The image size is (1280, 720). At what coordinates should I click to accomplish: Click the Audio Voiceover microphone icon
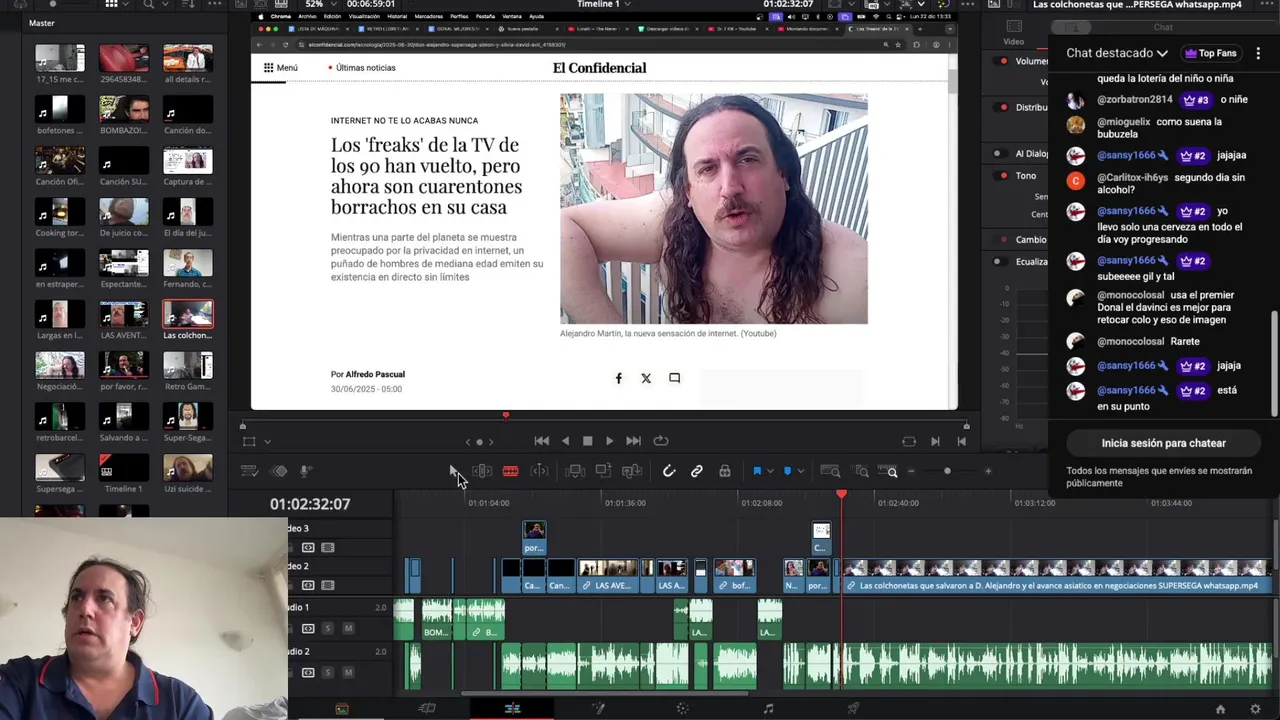[306, 471]
